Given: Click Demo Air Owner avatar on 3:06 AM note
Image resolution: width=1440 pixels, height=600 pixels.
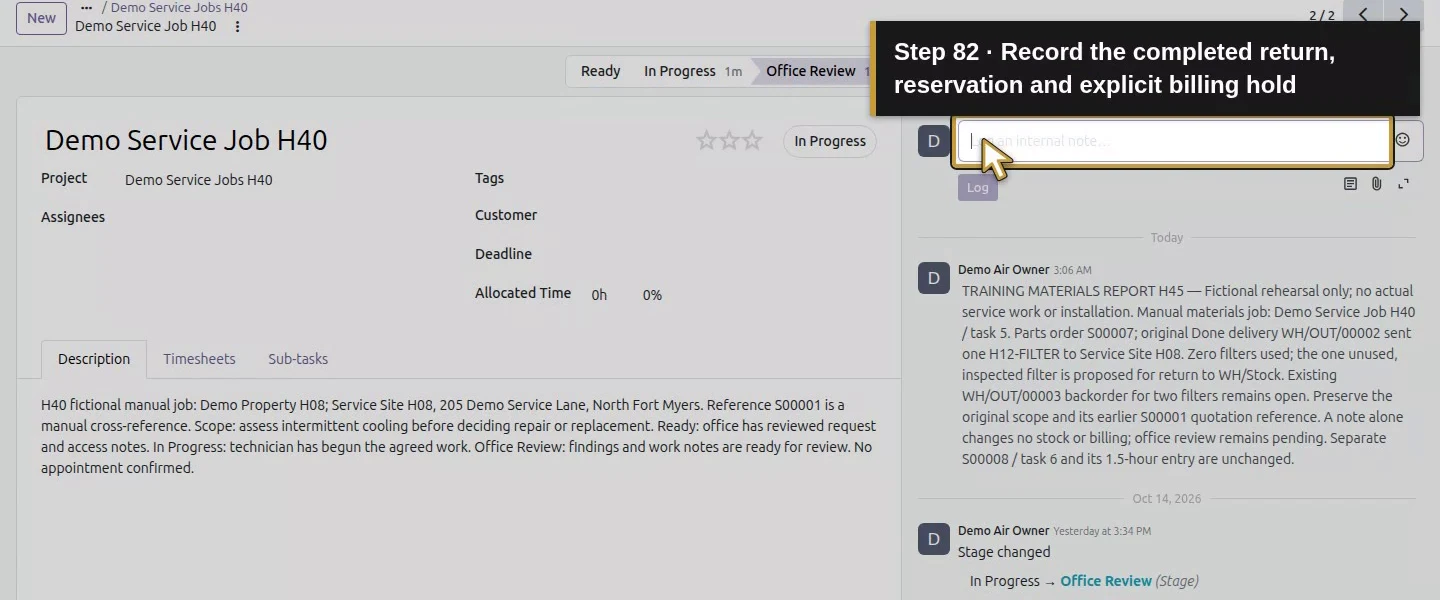Looking at the screenshot, I should click(933, 279).
